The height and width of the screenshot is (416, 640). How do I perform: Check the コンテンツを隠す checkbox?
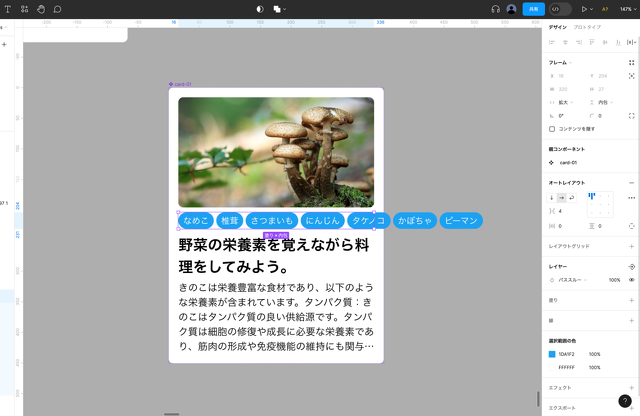pos(551,129)
